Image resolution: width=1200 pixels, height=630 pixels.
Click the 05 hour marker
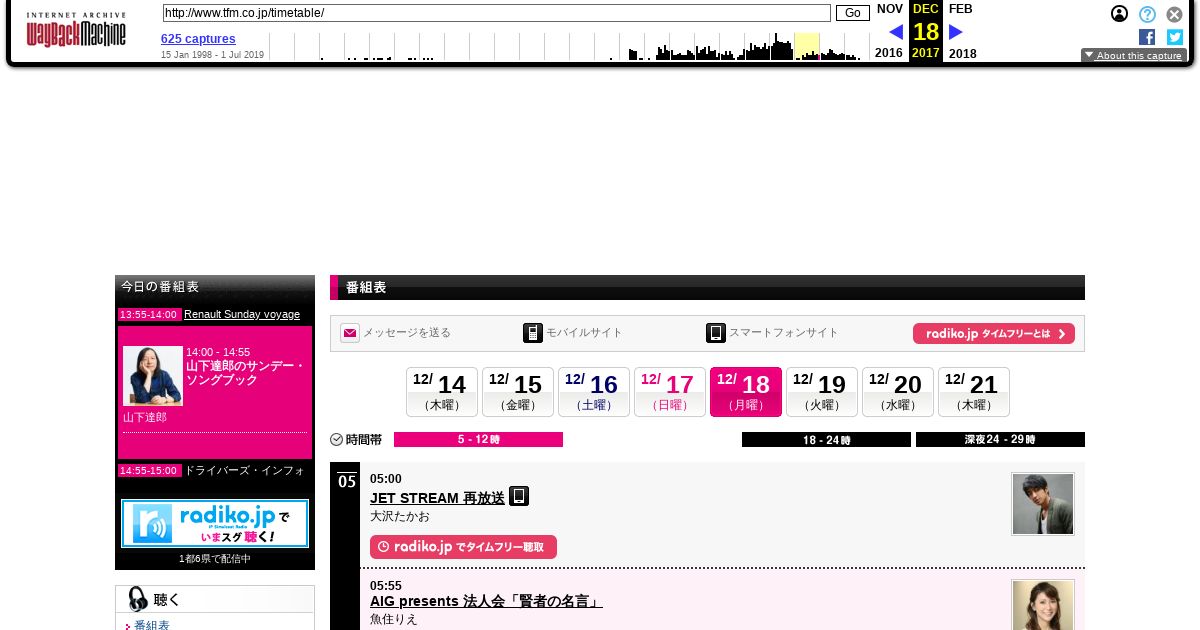pyautogui.click(x=346, y=481)
